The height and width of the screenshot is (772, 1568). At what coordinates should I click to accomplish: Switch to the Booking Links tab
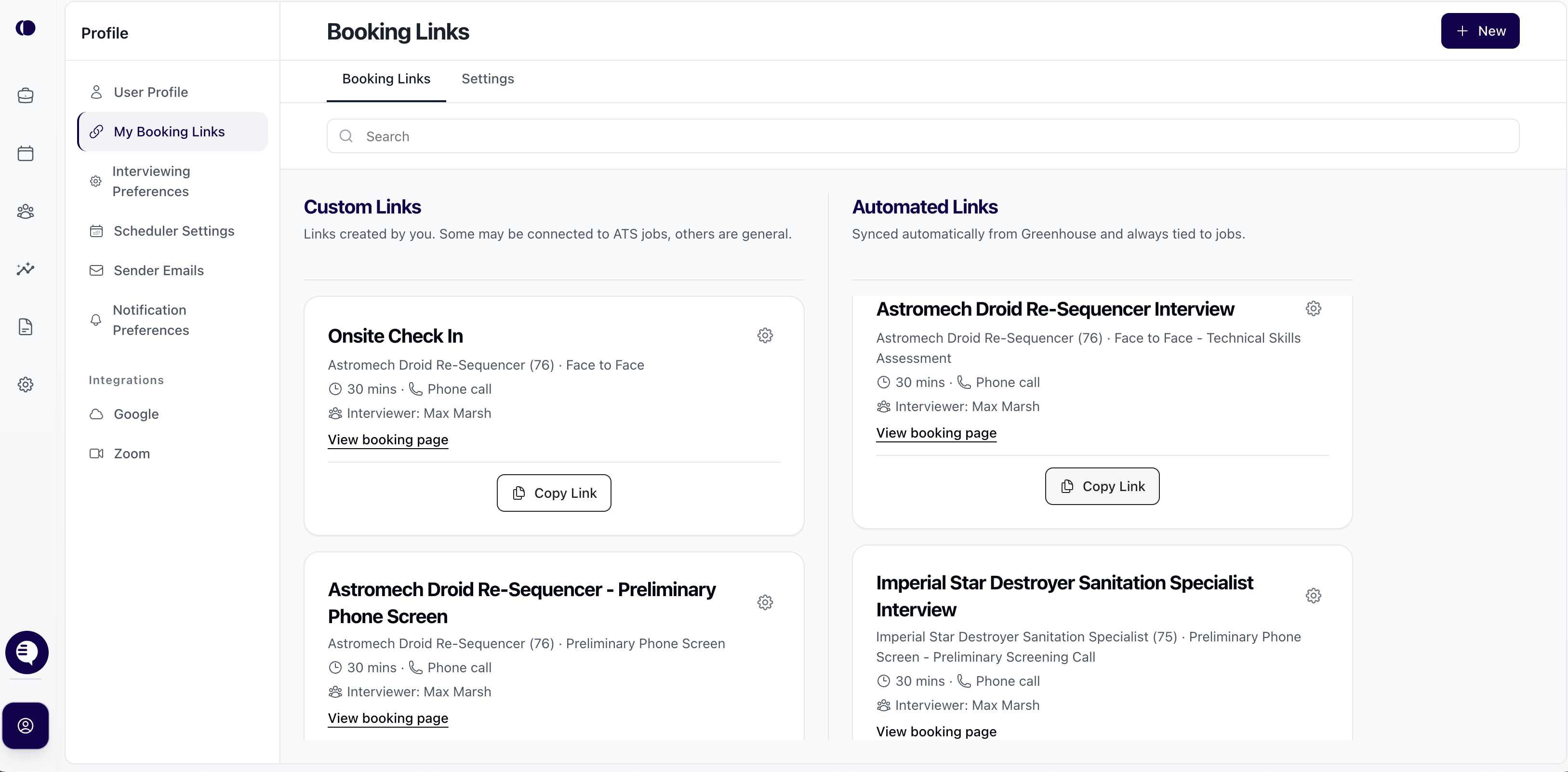(386, 79)
